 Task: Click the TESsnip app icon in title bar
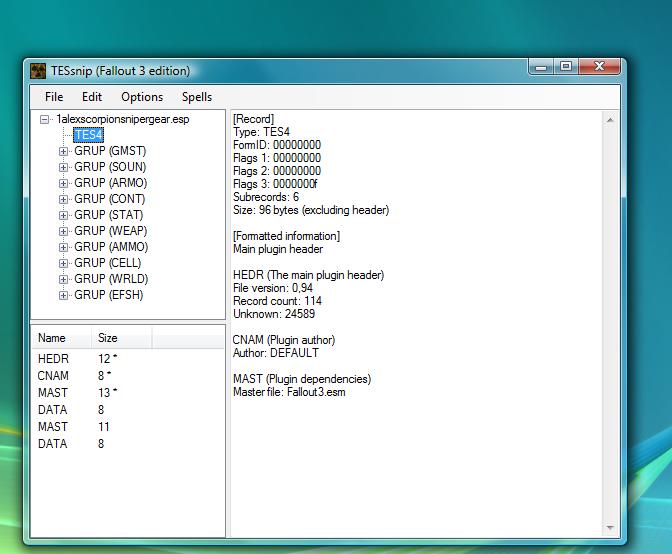click(38, 71)
